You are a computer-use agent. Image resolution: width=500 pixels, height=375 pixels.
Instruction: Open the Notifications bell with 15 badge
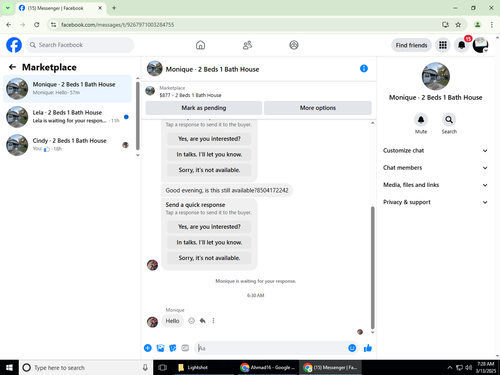[462, 45]
